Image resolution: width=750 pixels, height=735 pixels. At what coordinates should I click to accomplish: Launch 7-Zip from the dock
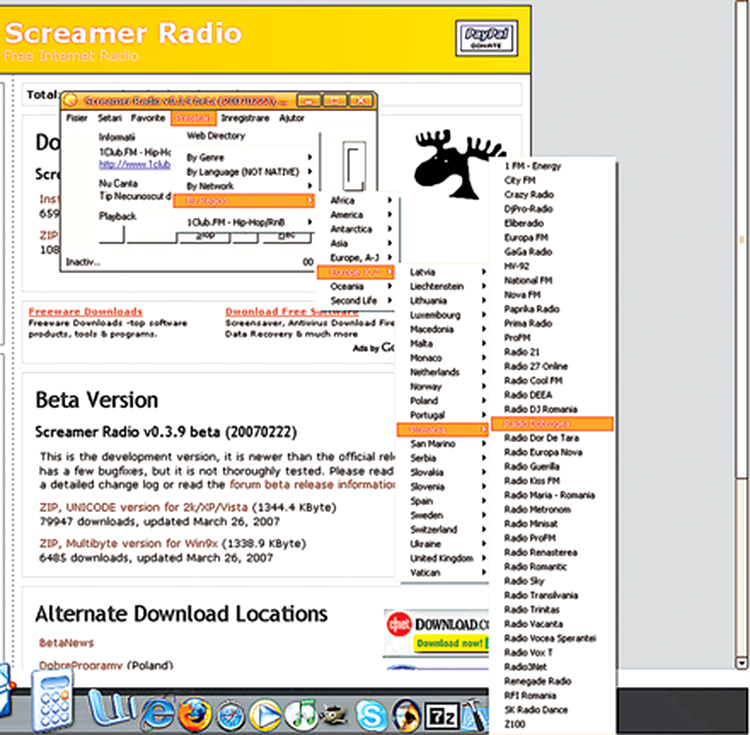tap(442, 716)
